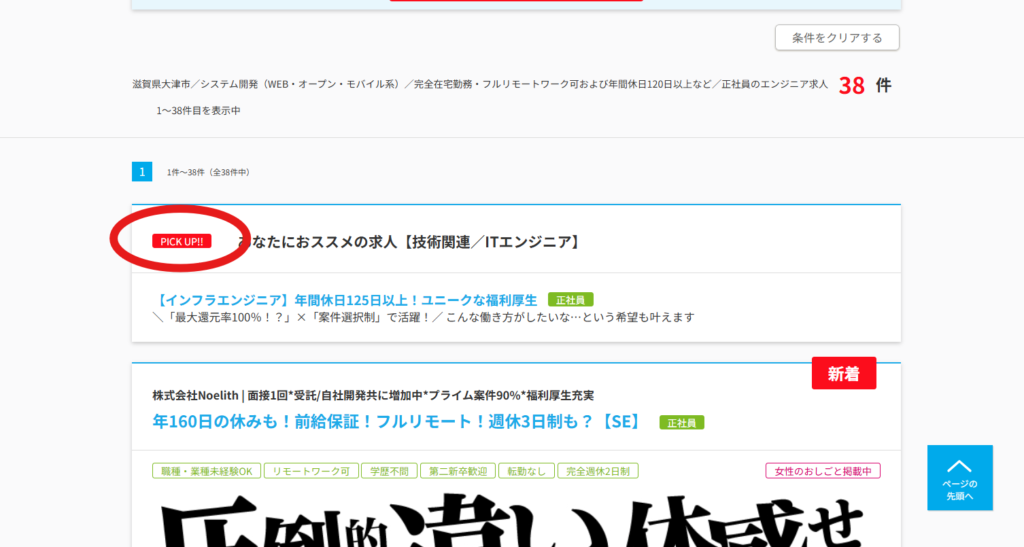Click 正社員 badge beside the SE job title
The height and width of the screenshot is (547, 1024).
pyautogui.click(x=681, y=423)
